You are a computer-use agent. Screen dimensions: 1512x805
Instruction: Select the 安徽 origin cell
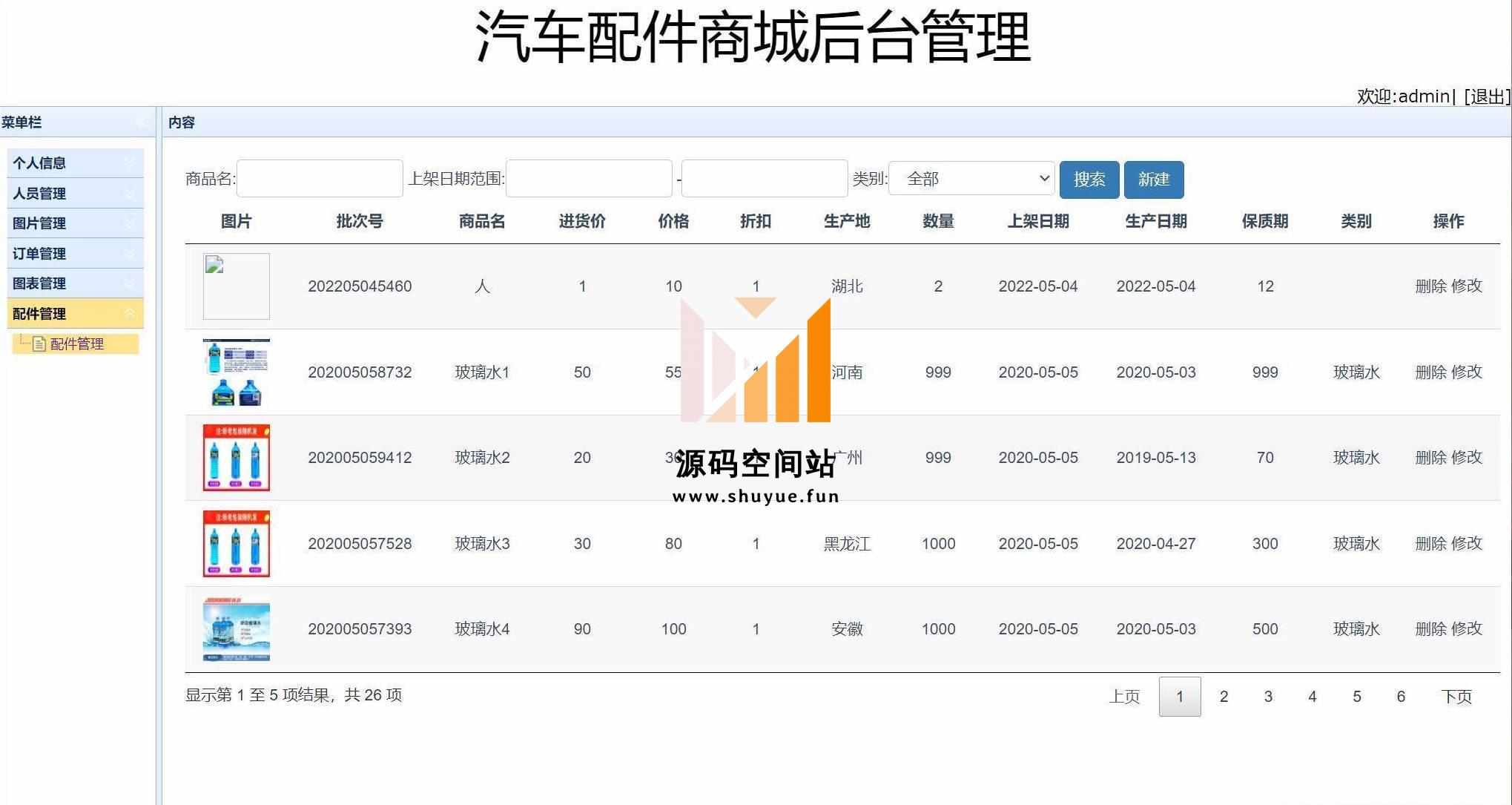(x=847, y=629)
